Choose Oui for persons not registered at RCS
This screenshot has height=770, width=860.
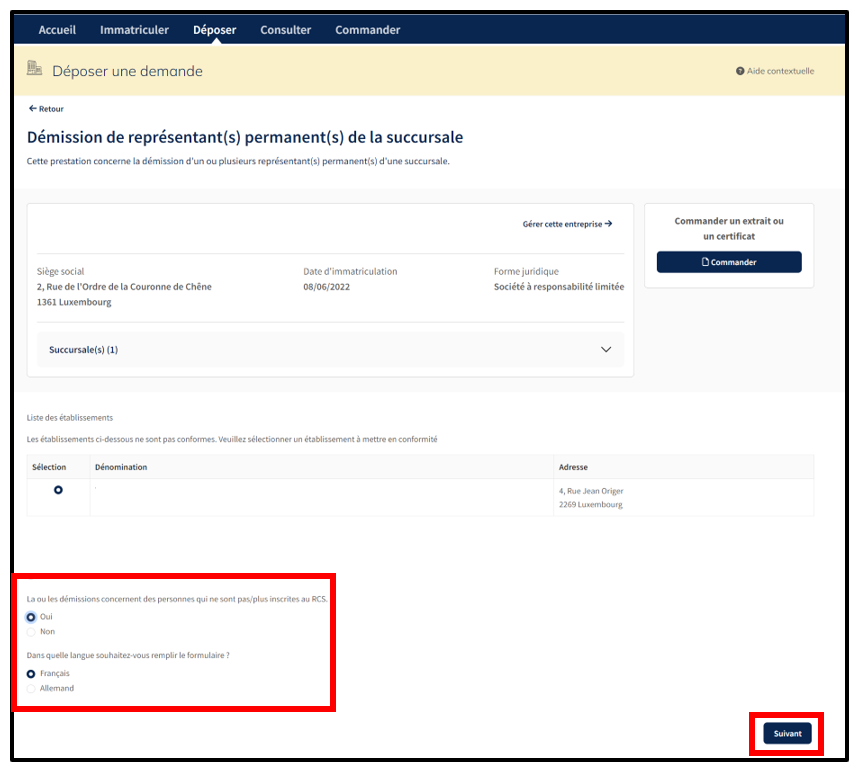[x=31, y=617]
